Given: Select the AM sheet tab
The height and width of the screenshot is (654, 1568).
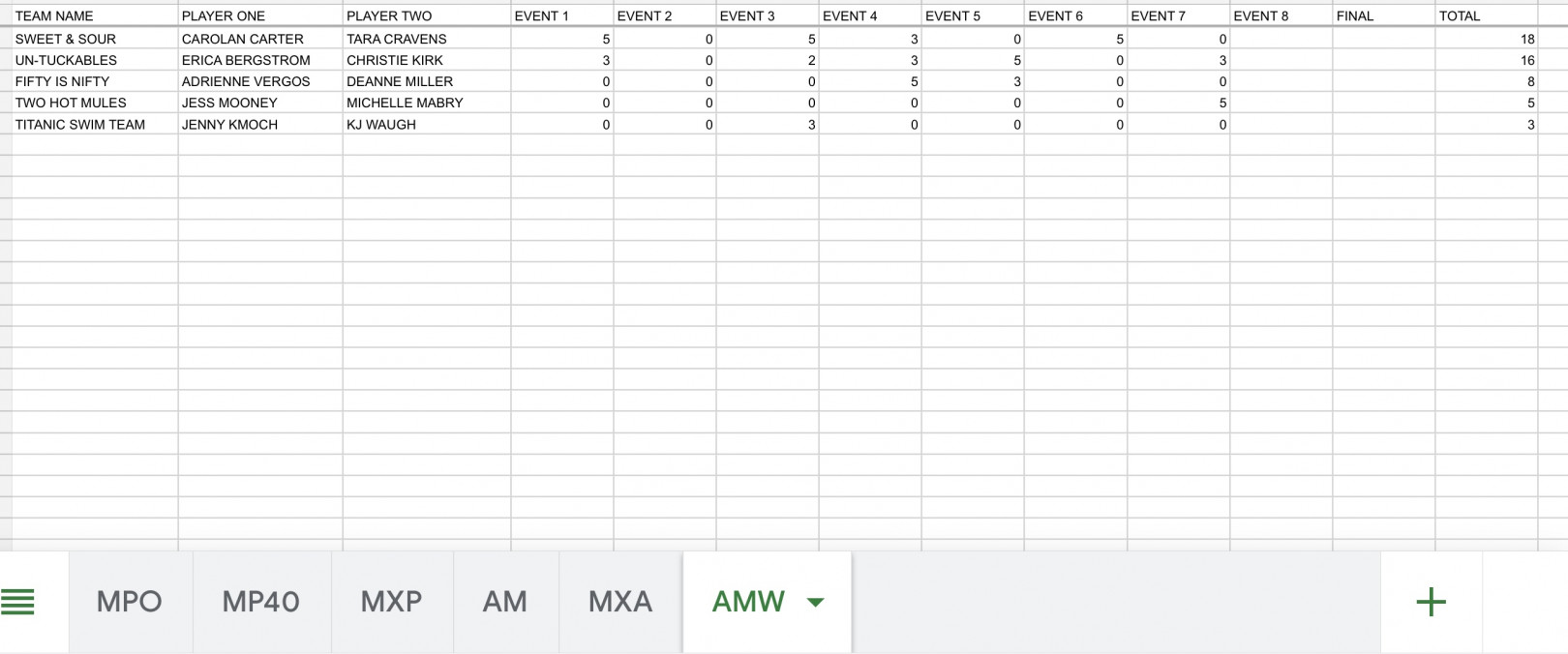Looking at the screenshot, I should coord(505,602).
